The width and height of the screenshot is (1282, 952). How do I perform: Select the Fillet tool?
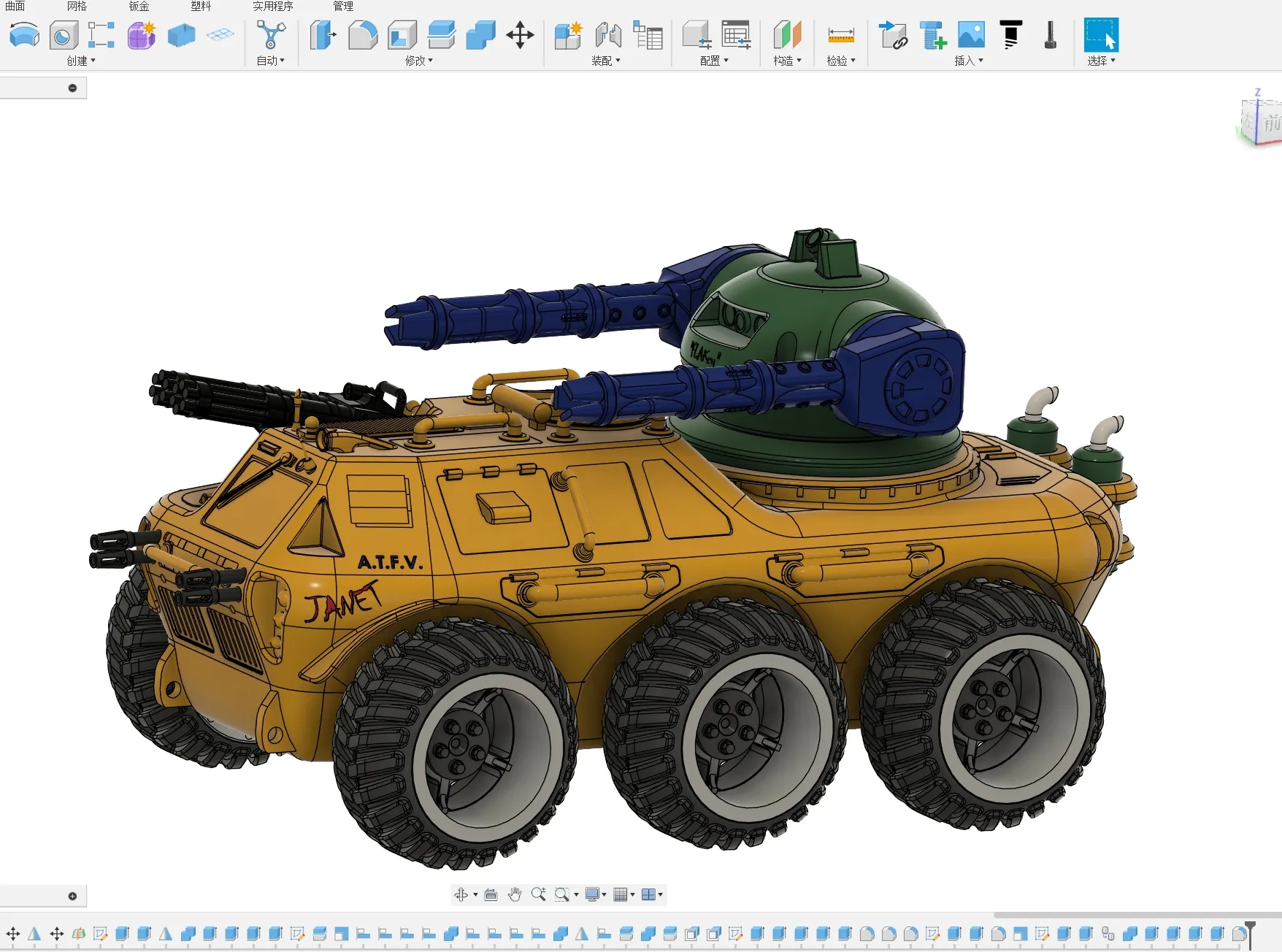coord(362,35)
